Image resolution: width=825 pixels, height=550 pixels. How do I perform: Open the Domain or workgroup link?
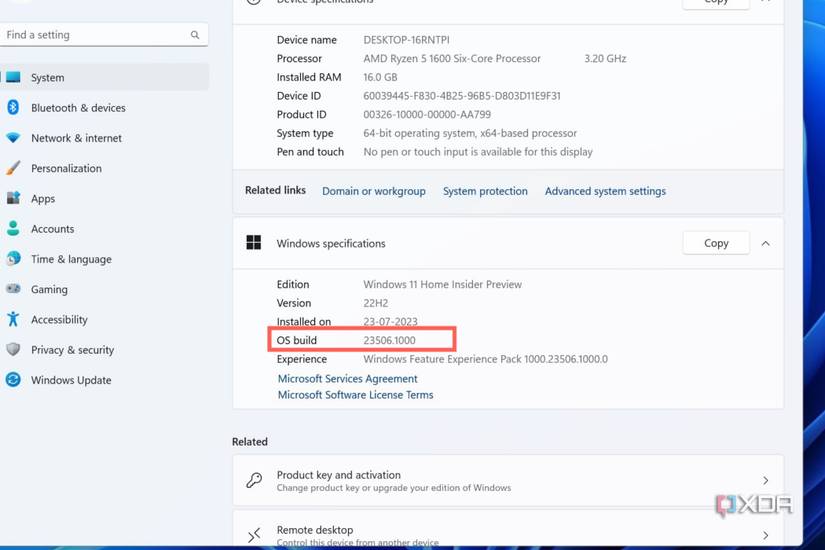(373, 191)
